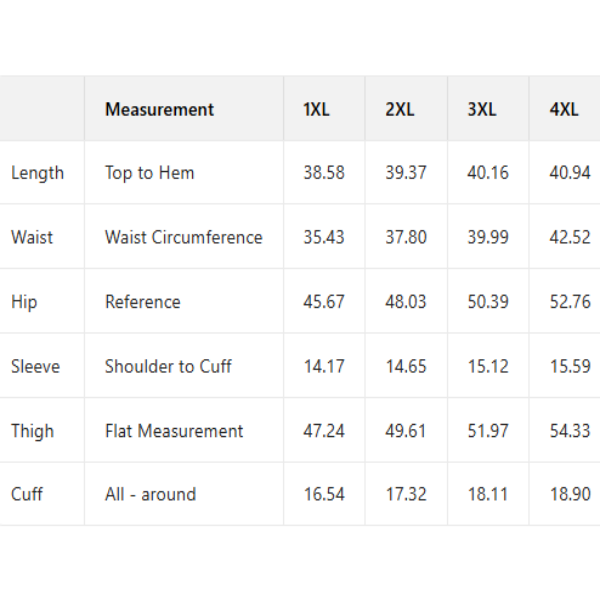Select the Length row label

point(37,173)
